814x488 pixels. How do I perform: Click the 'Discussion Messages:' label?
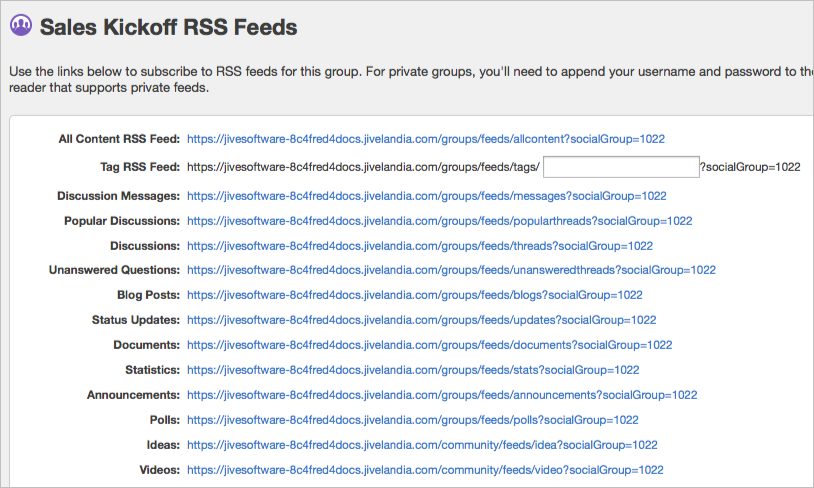pyautogui.click(x=118, y=196)
